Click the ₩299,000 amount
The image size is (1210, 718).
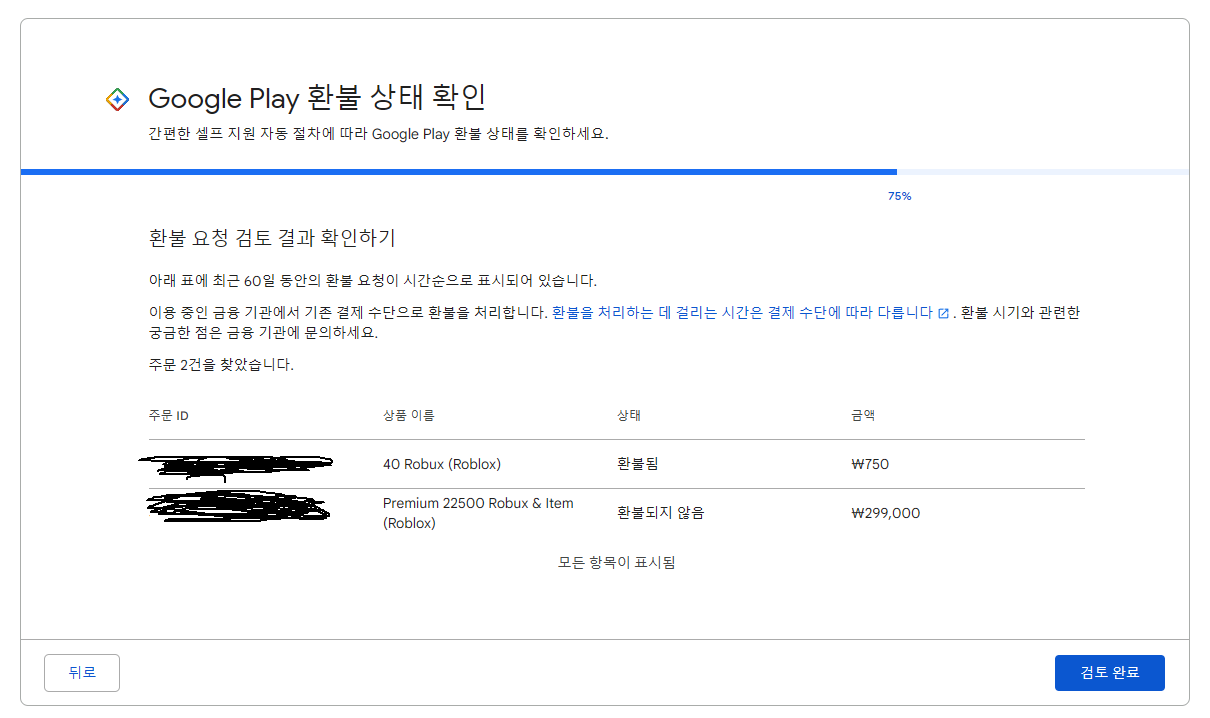click(886, 513)
